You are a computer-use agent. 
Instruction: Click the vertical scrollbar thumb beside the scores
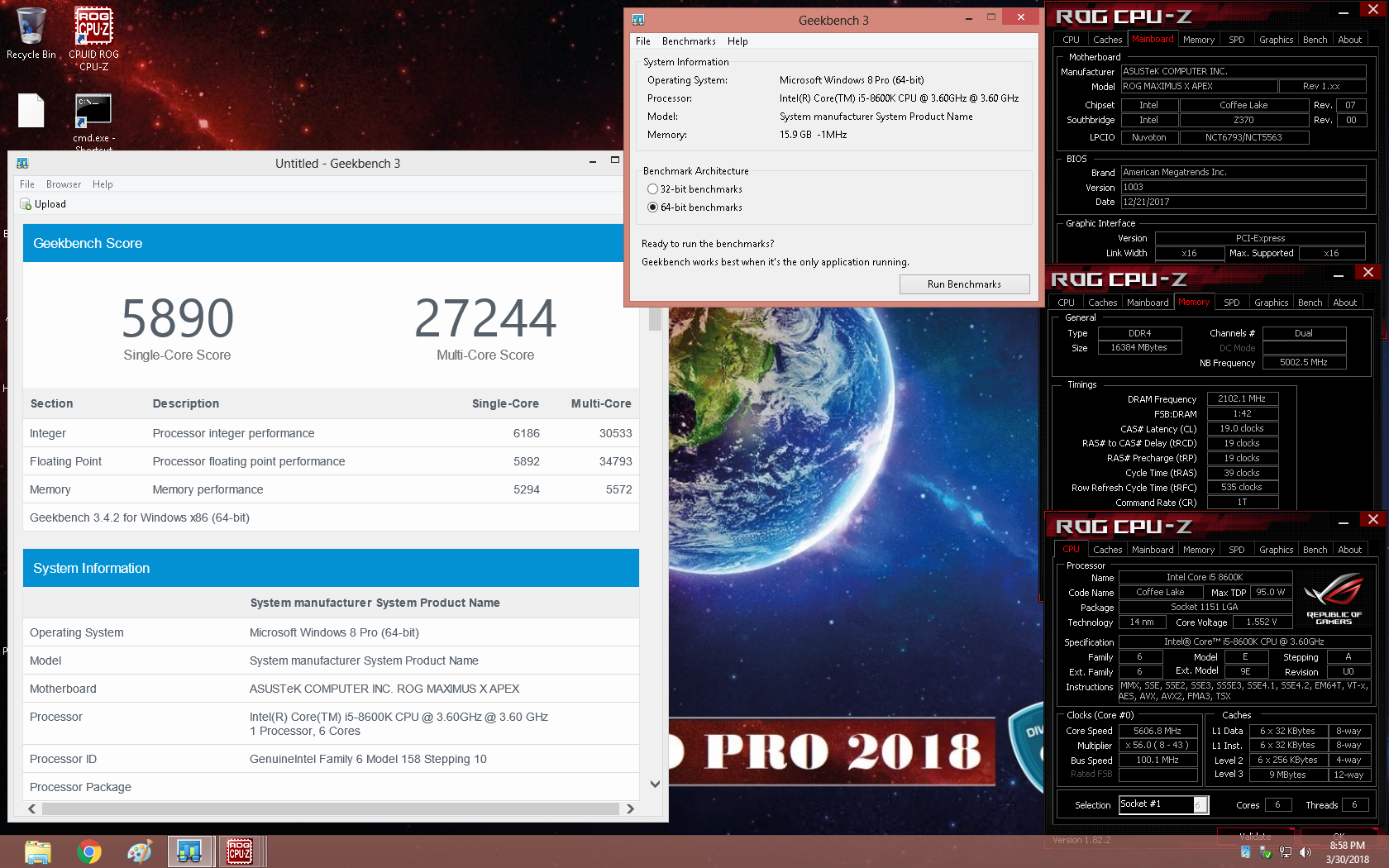pyautogui.click(x=655, y=318)
